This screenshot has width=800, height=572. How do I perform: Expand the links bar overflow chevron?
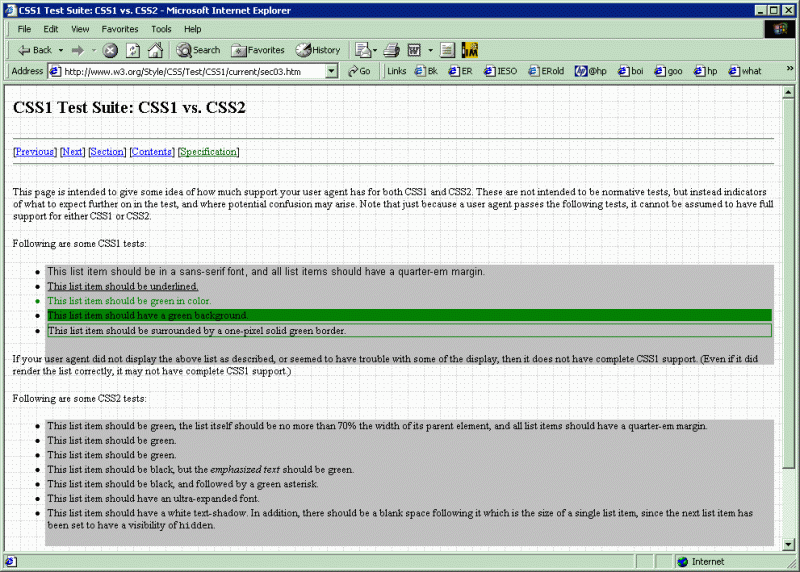pyautogui.click(x=790, y=68)
